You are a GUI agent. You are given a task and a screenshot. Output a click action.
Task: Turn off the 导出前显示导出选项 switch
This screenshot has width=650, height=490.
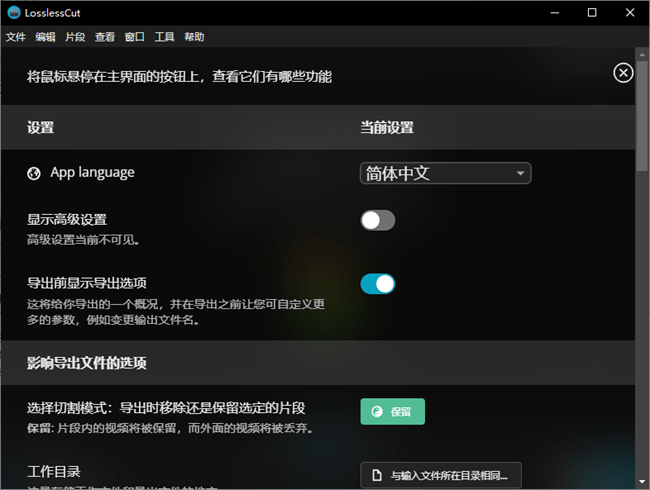tap(378, 284)
